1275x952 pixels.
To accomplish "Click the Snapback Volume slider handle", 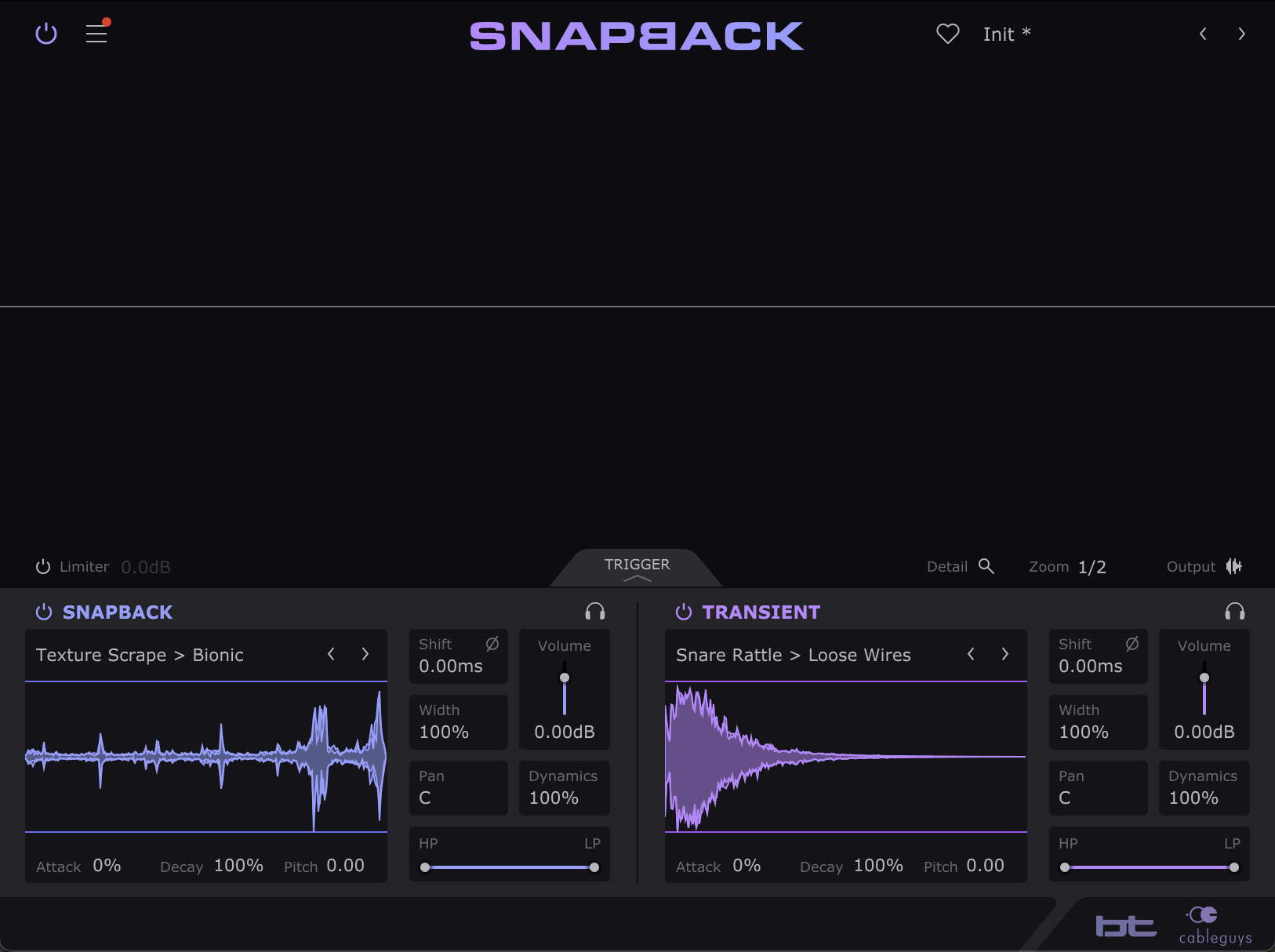I will pyautogui.click(x=565, y=678).
